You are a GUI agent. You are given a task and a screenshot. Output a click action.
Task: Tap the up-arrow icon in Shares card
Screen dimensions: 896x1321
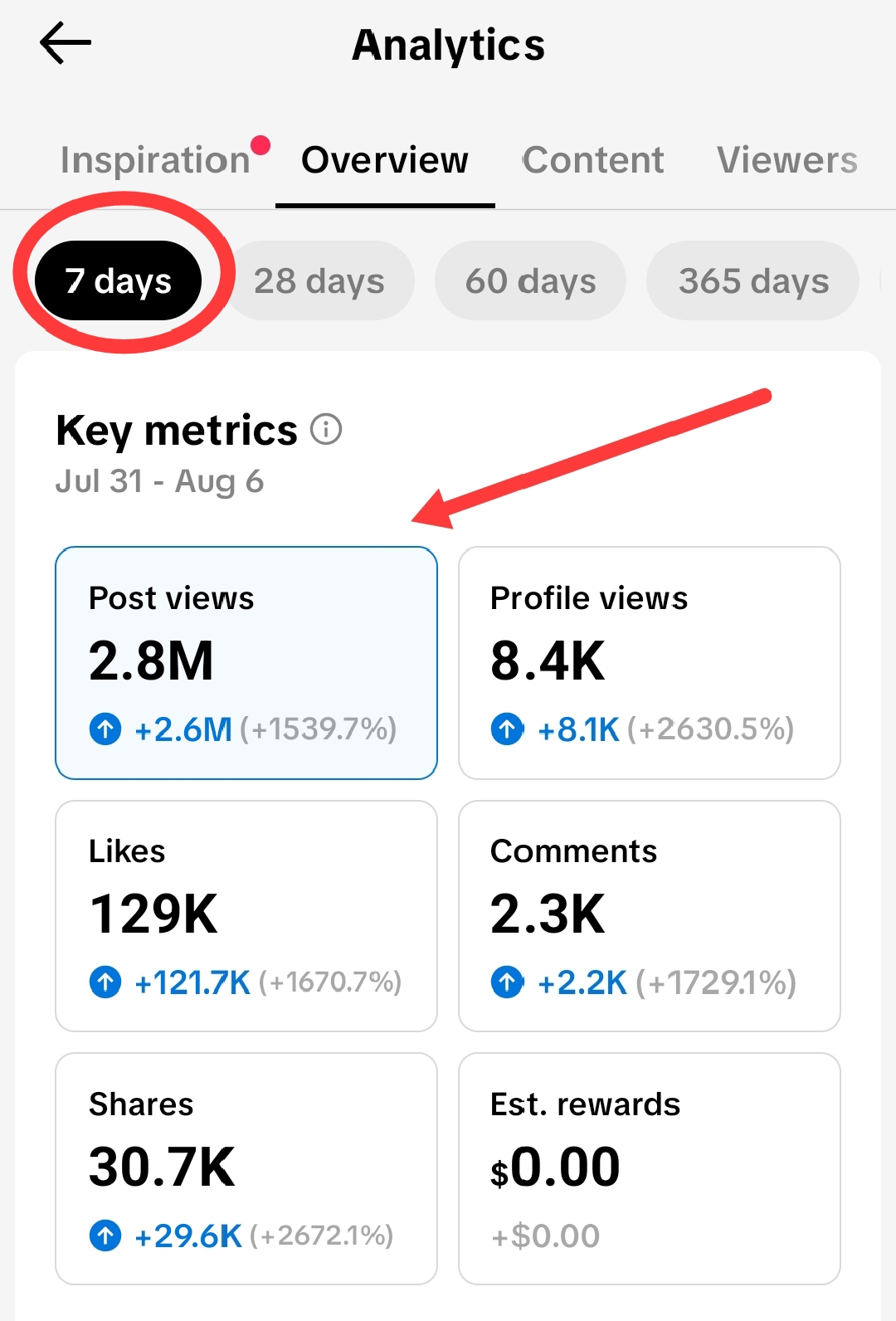click(105, 1236)
